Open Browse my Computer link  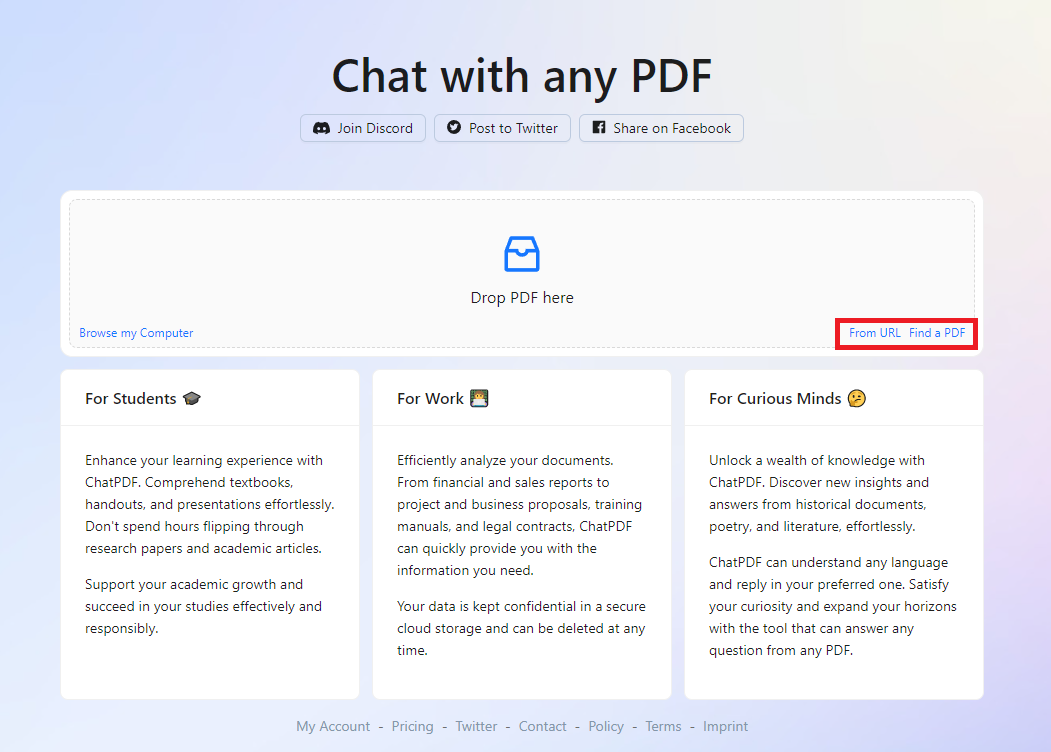136,333
